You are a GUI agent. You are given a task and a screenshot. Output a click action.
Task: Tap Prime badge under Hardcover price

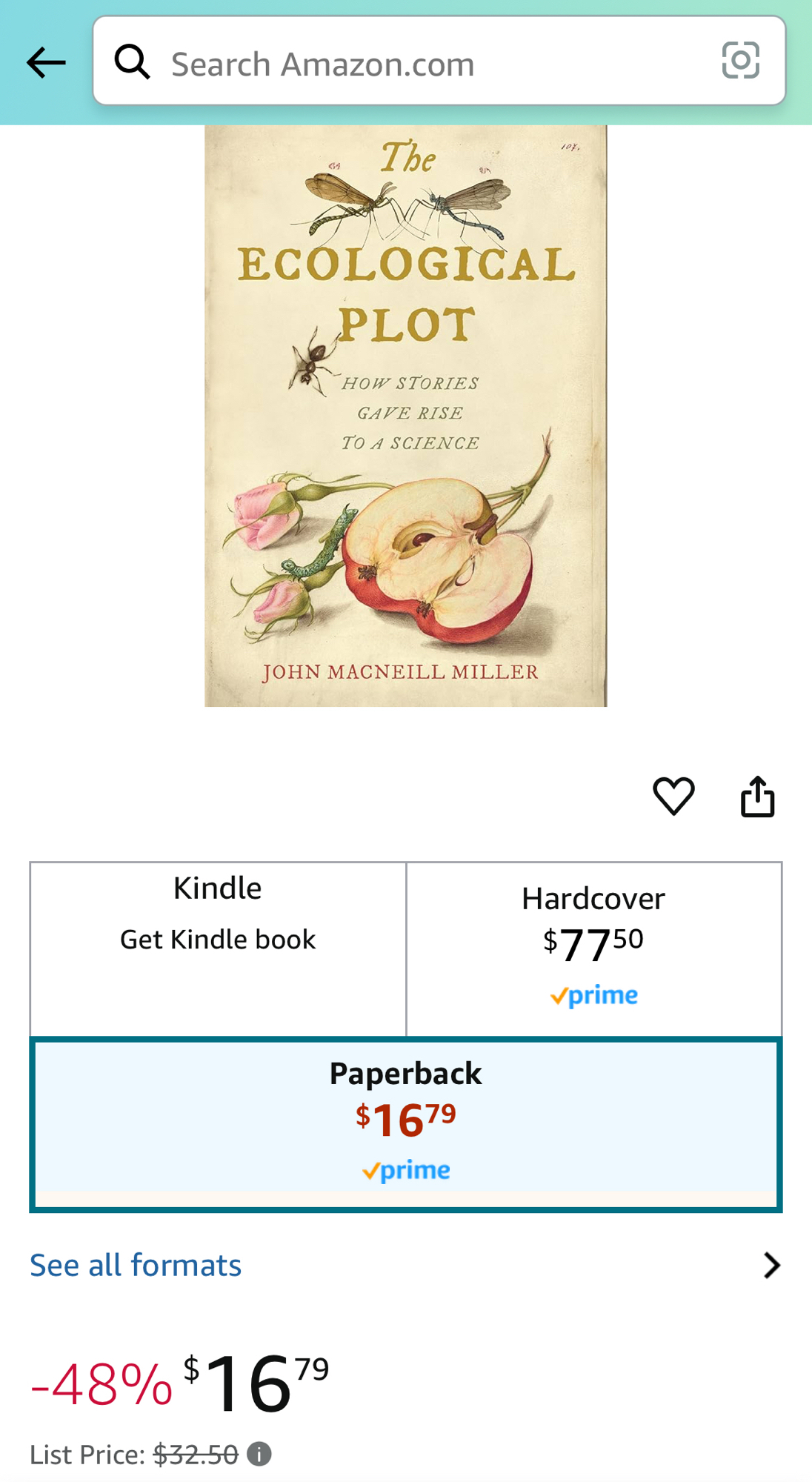[593, 996]
